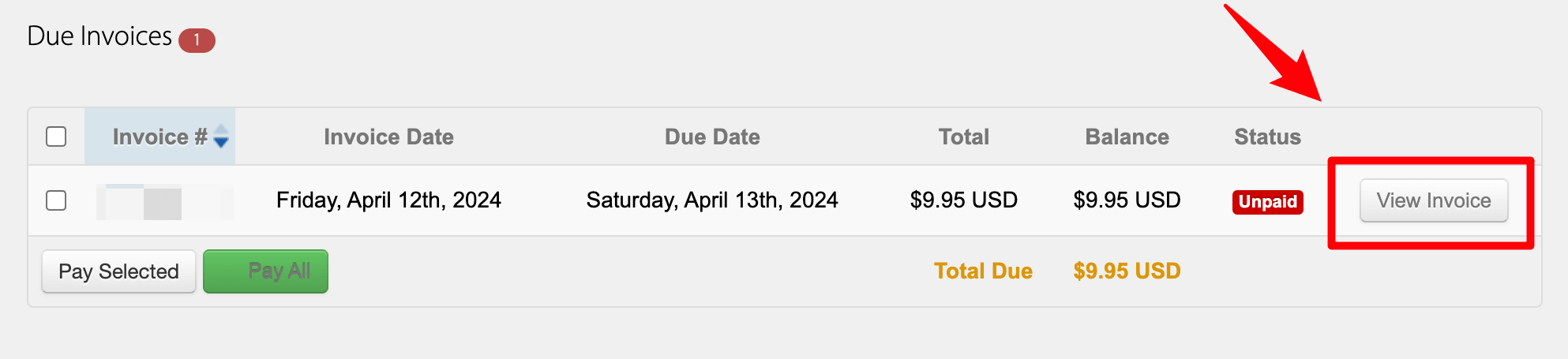
Task: Click the Pay Selected button
Action: coord(118,271)
